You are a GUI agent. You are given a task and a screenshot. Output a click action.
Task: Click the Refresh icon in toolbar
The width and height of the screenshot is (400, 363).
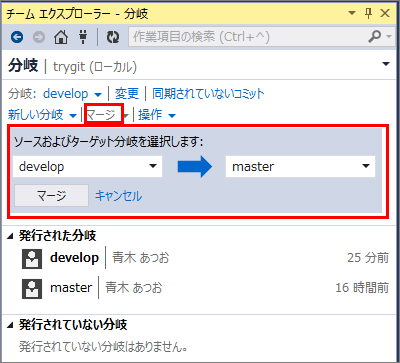[x=113, y=37]
